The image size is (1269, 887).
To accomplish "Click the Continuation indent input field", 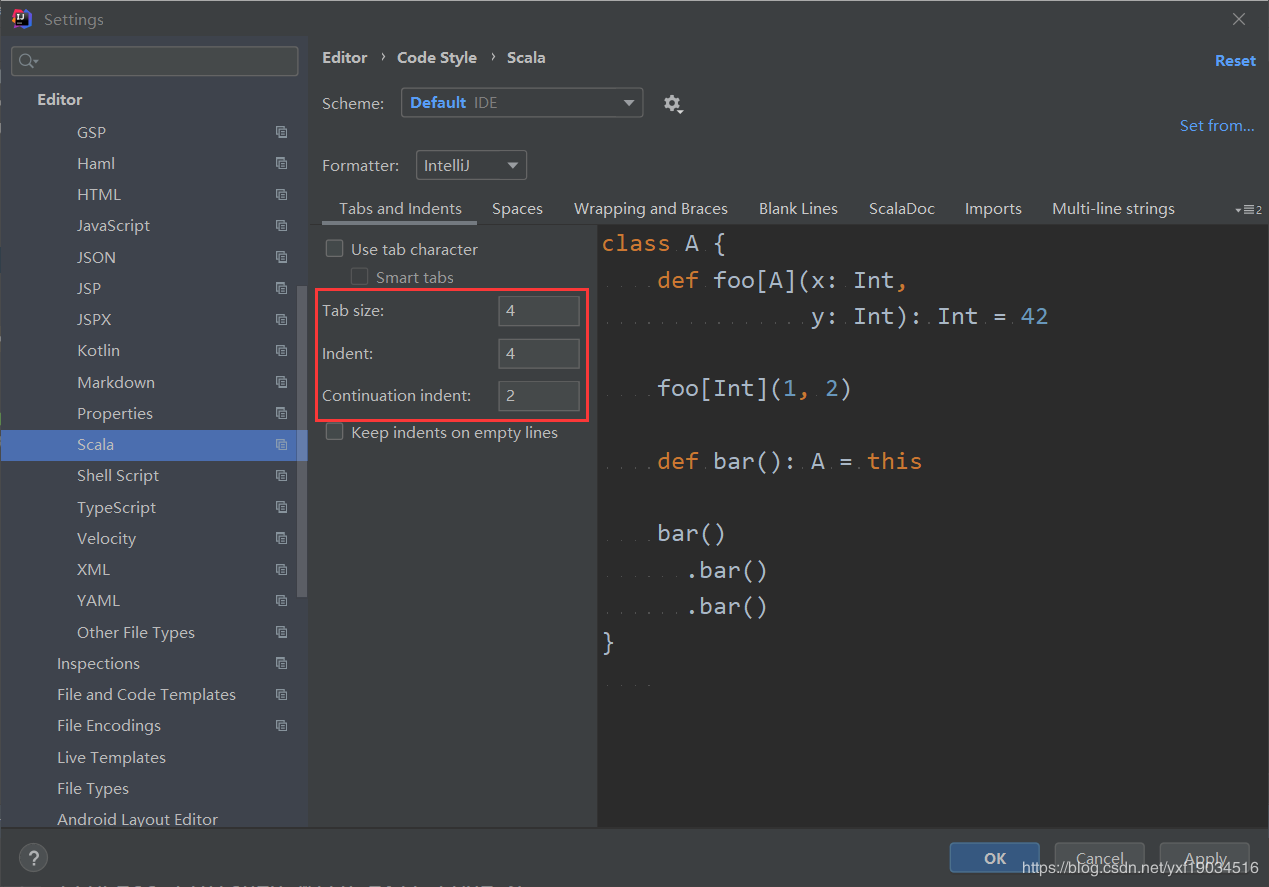I will (539, 395).
